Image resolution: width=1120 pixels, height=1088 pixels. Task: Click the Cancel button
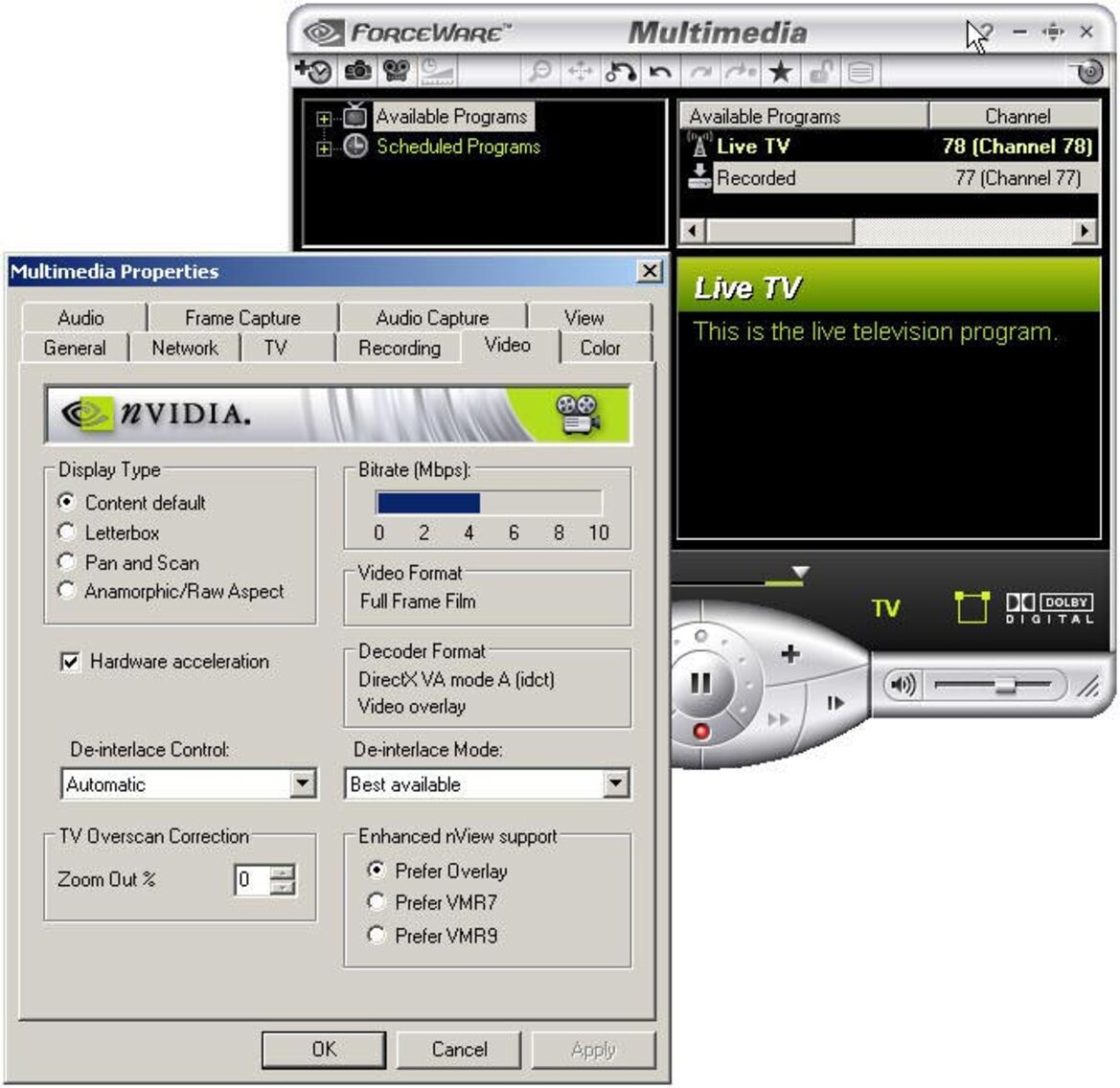[459, 1049]
